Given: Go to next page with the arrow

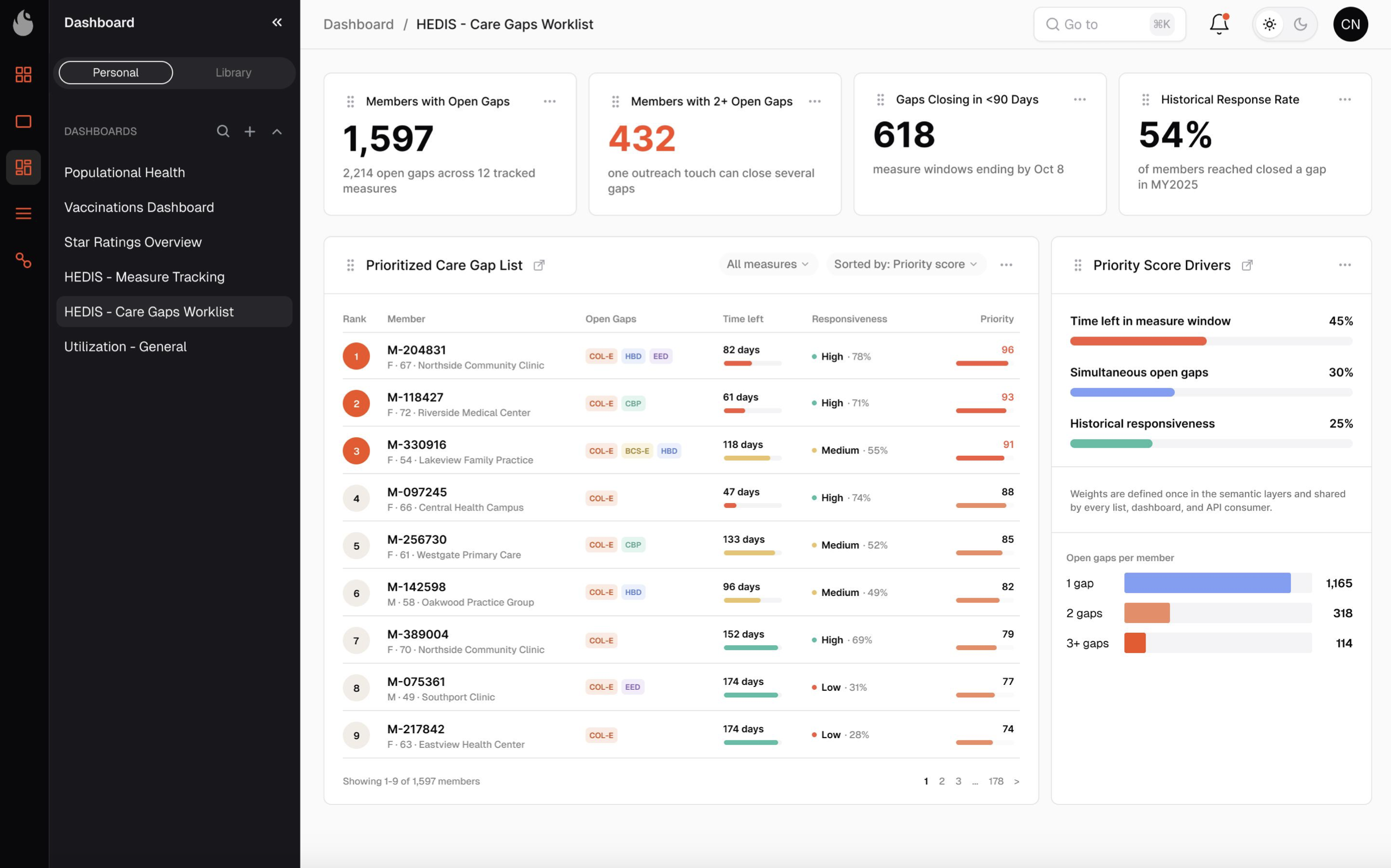Looking at the screenshot, I should pyautogui.click(x=1016, y=781).
